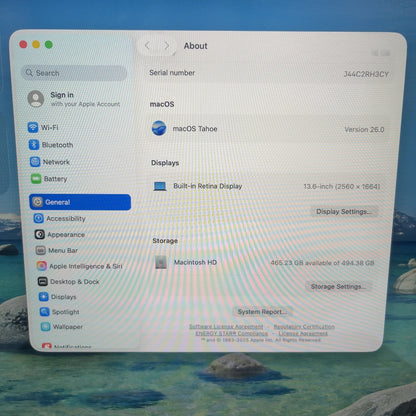Open Storage Settings button
The width and height of the screenshot is (416, 416).
pos(338,286)
